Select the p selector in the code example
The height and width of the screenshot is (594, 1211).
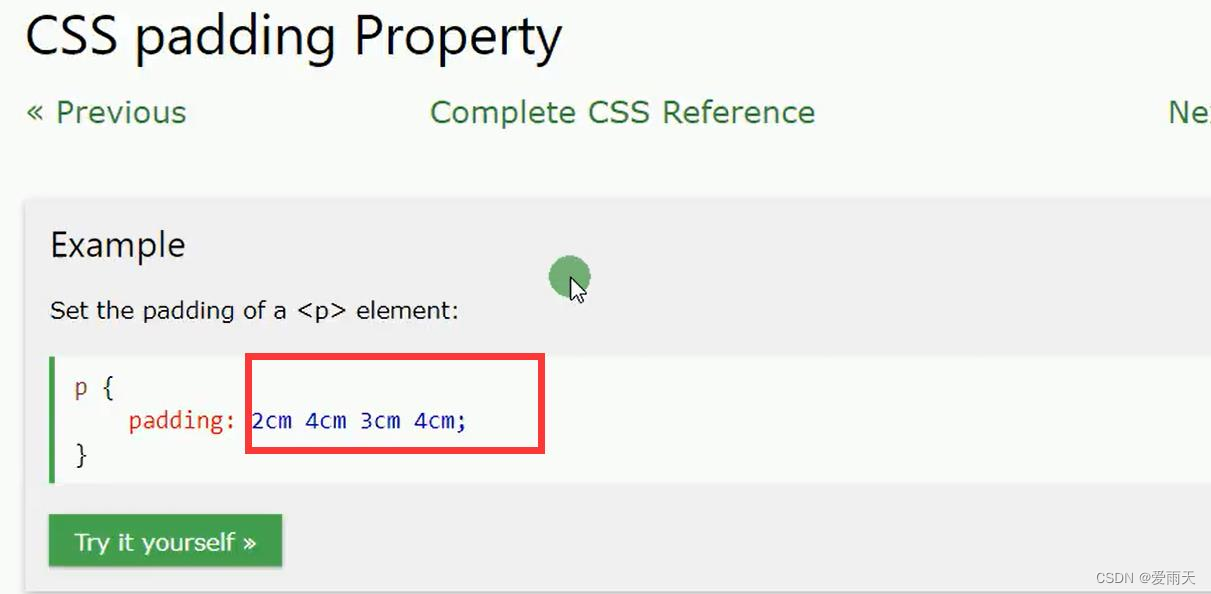point(81,387)
